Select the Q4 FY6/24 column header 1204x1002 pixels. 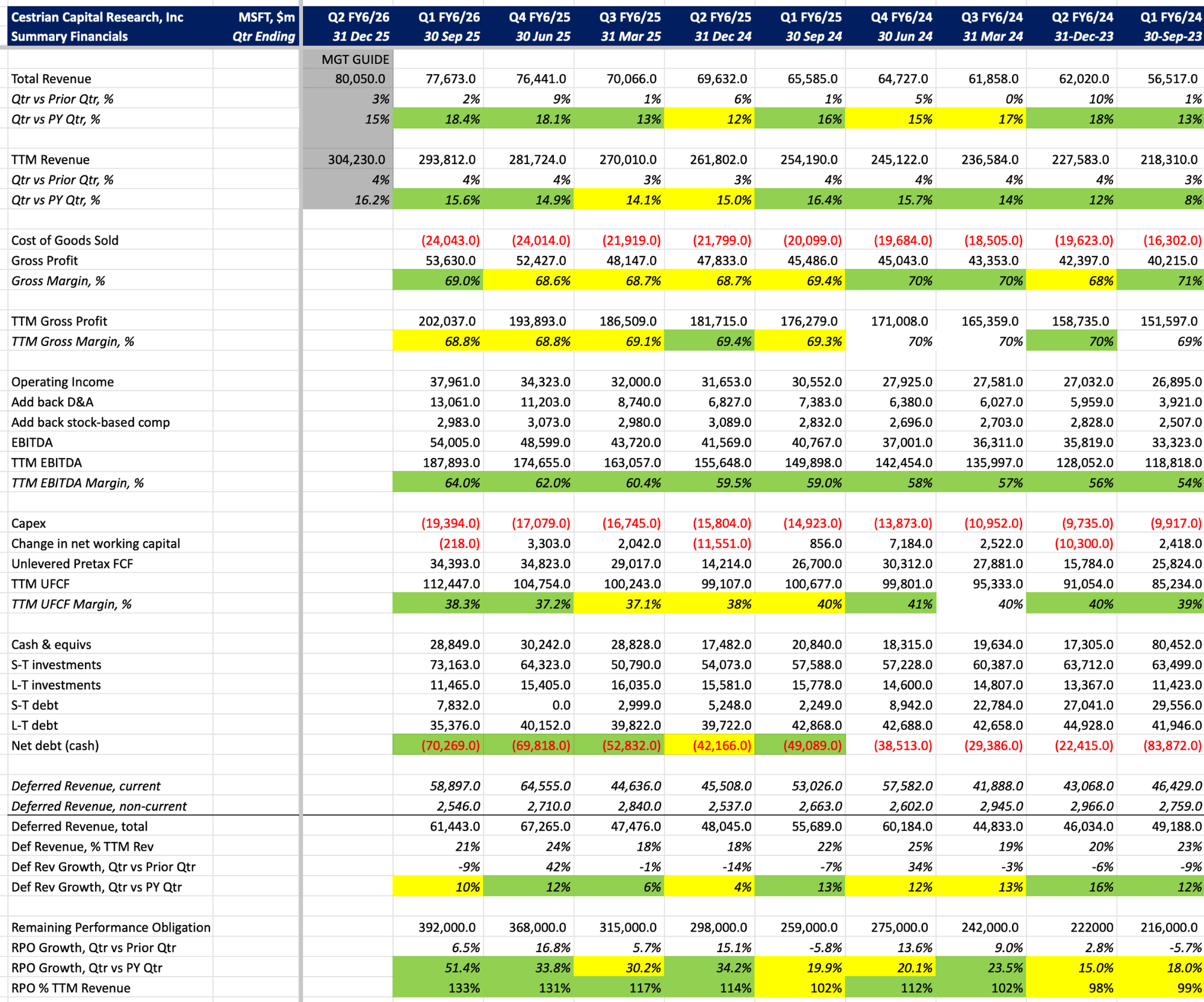[x=901, y=17]
